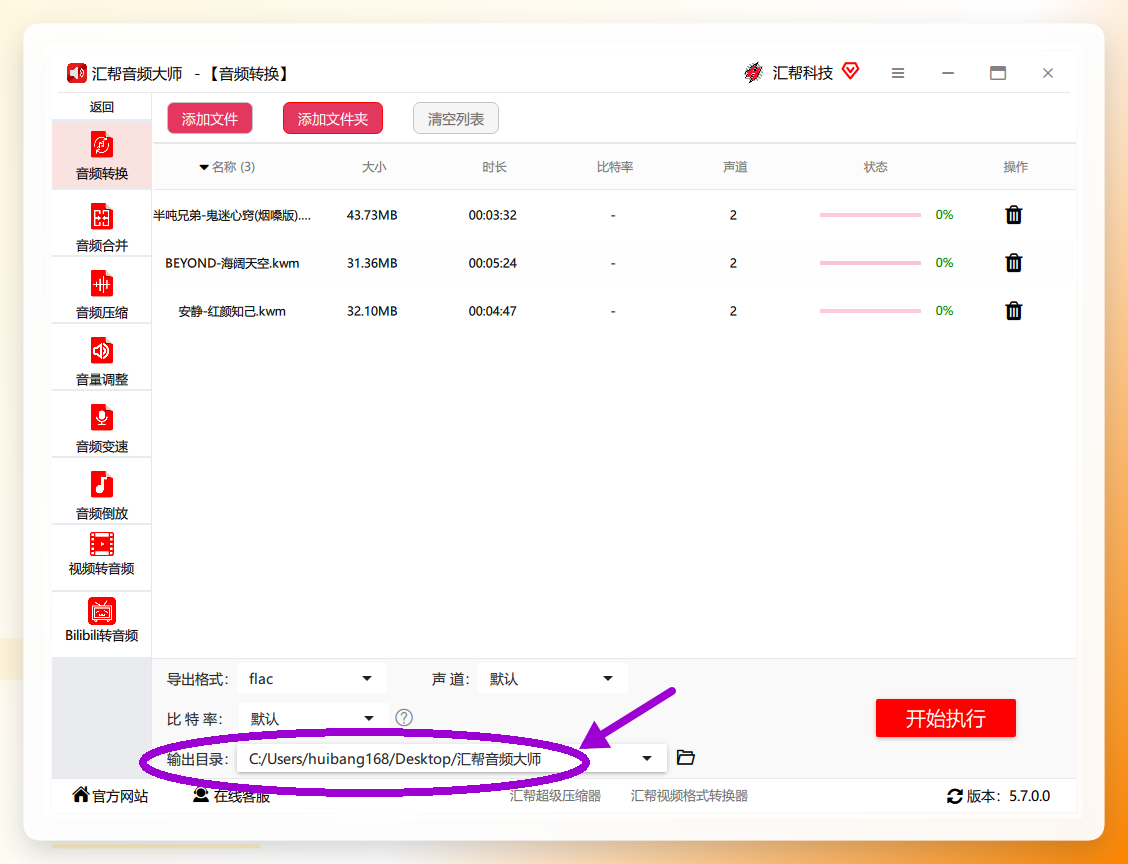Click the 添加文件夹 button
The image size is (1128, 864).
coord(333,119)
